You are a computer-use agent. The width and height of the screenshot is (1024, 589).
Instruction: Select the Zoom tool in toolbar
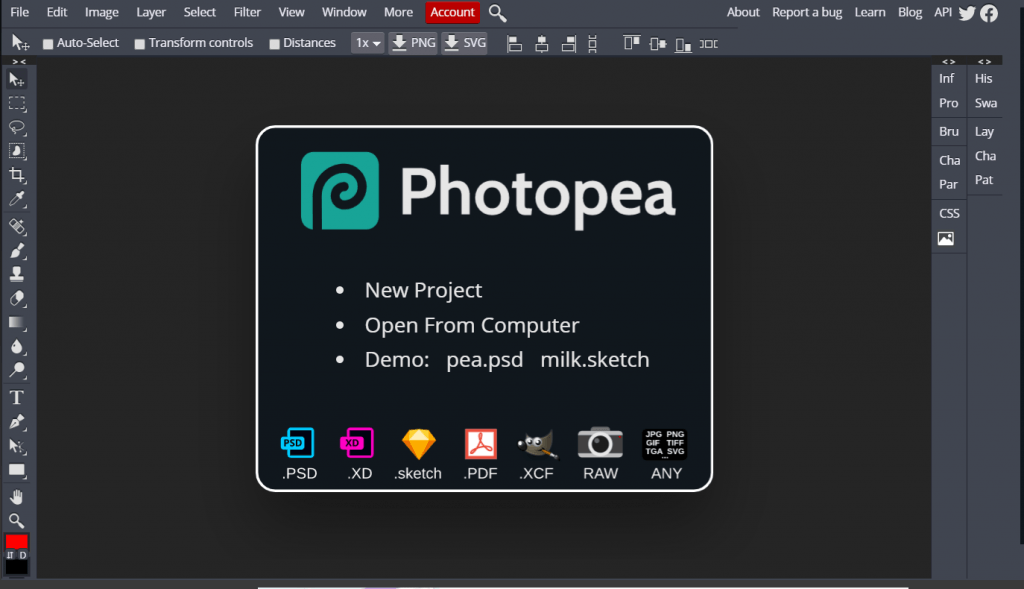pyautogui.click(x=17, y=520)
